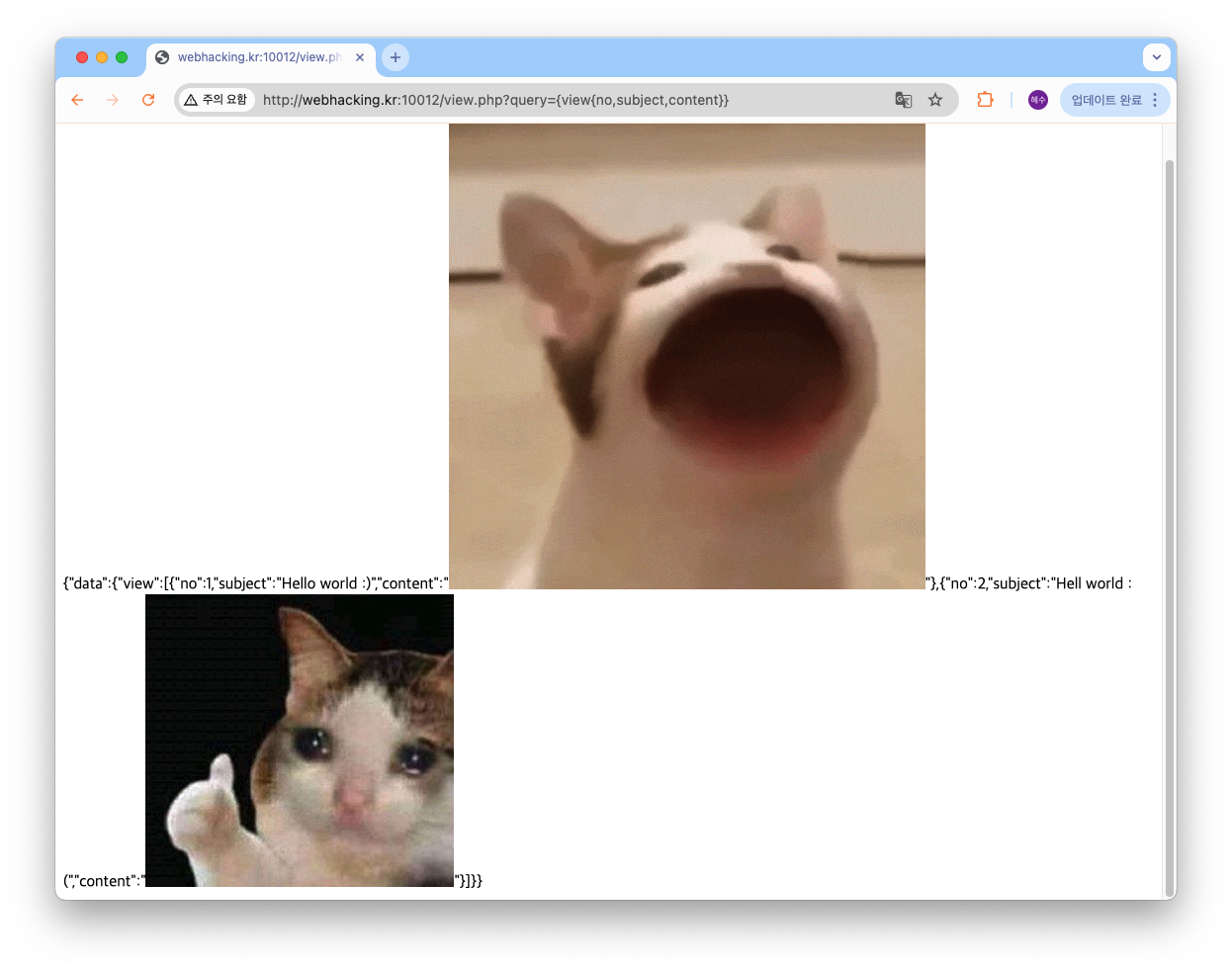Open the translate page icon
1232x973 pixels.
tap(904, 100)
